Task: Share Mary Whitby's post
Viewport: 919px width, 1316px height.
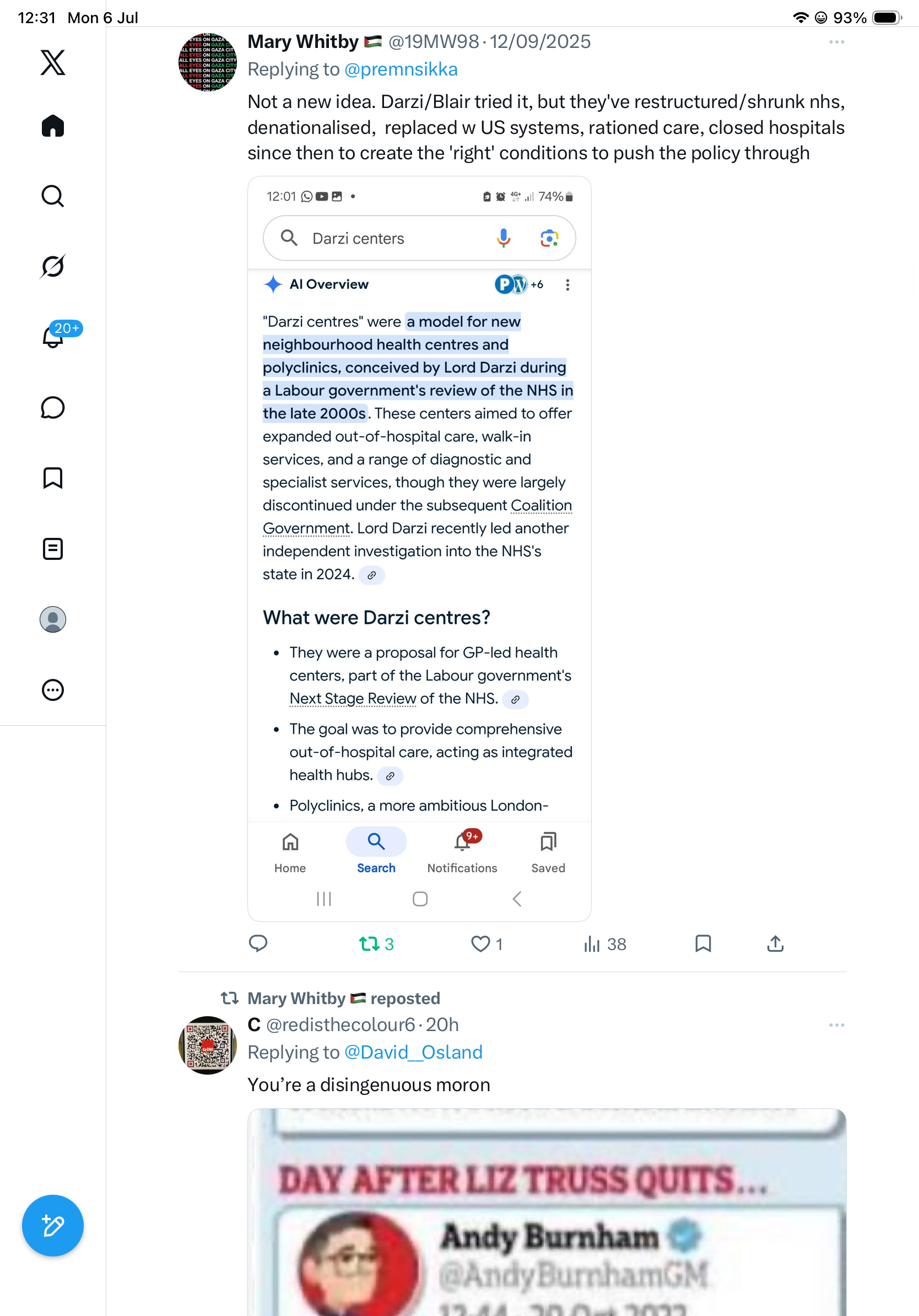Action: tap(775, 943)
